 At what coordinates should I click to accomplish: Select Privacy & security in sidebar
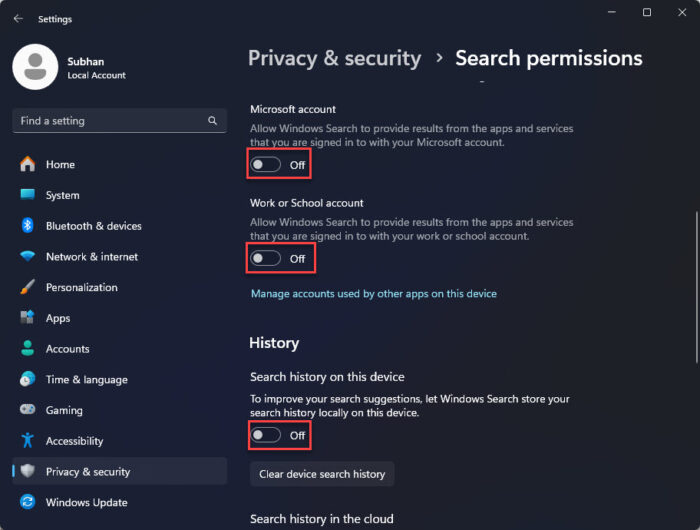pos(120,472)
